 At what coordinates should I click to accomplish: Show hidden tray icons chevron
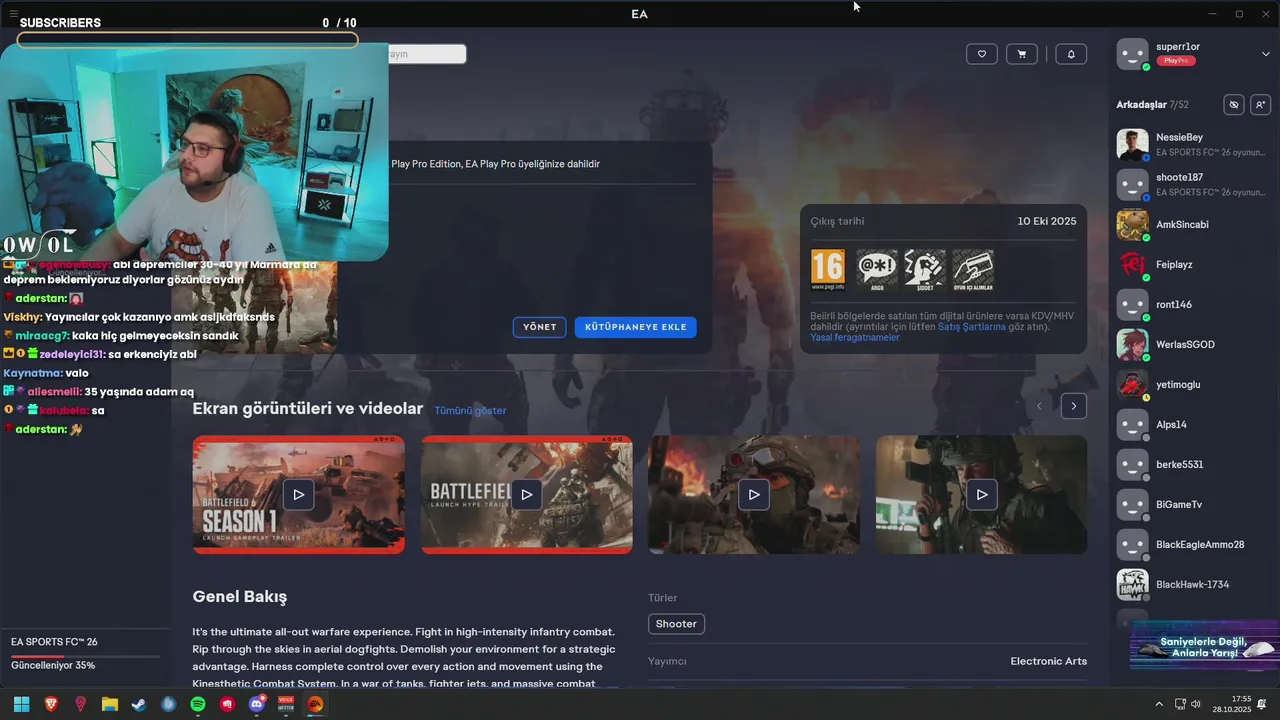[x=1159, y=704]
